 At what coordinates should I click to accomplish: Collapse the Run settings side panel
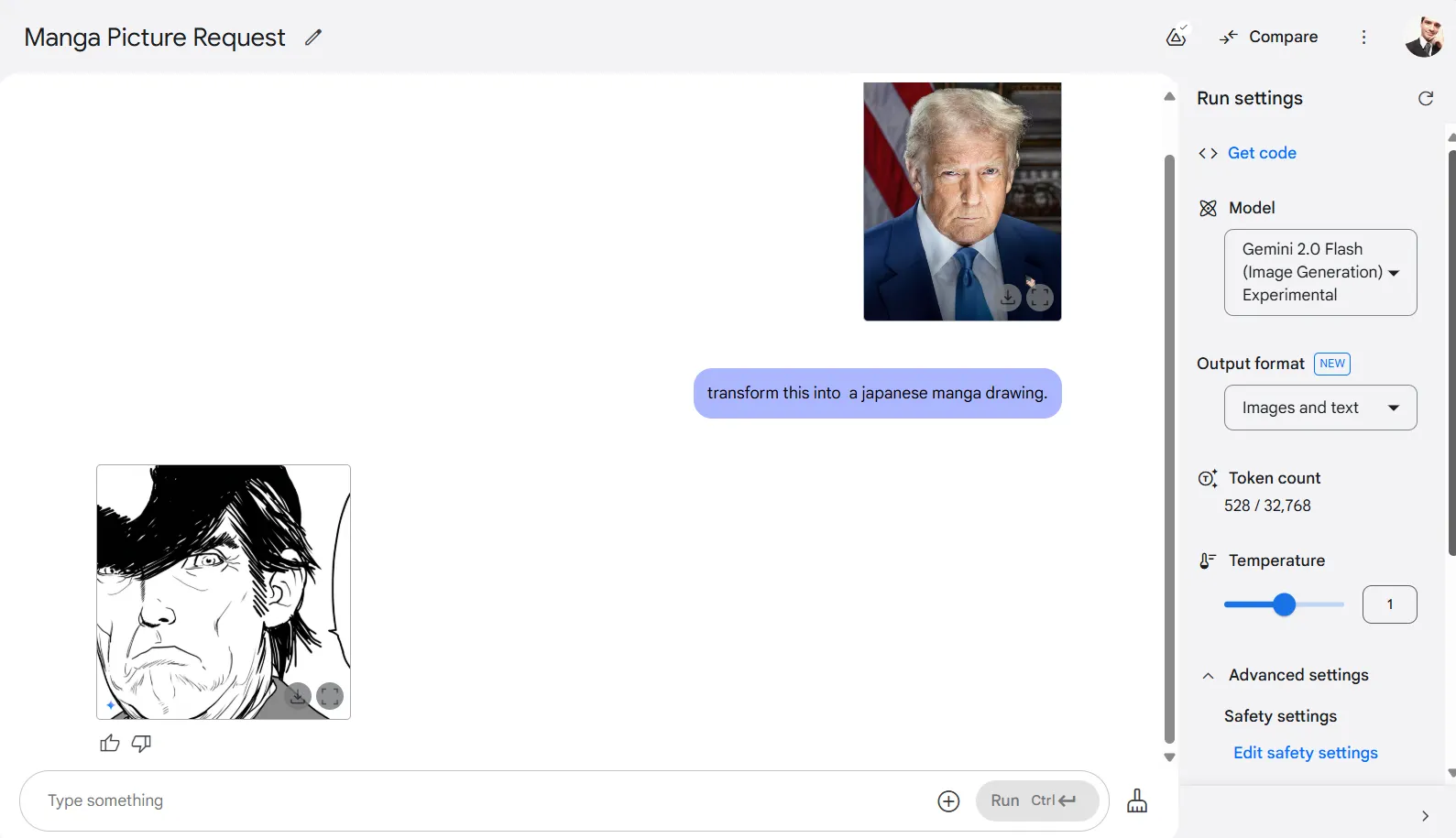[x=1424, y=816]
